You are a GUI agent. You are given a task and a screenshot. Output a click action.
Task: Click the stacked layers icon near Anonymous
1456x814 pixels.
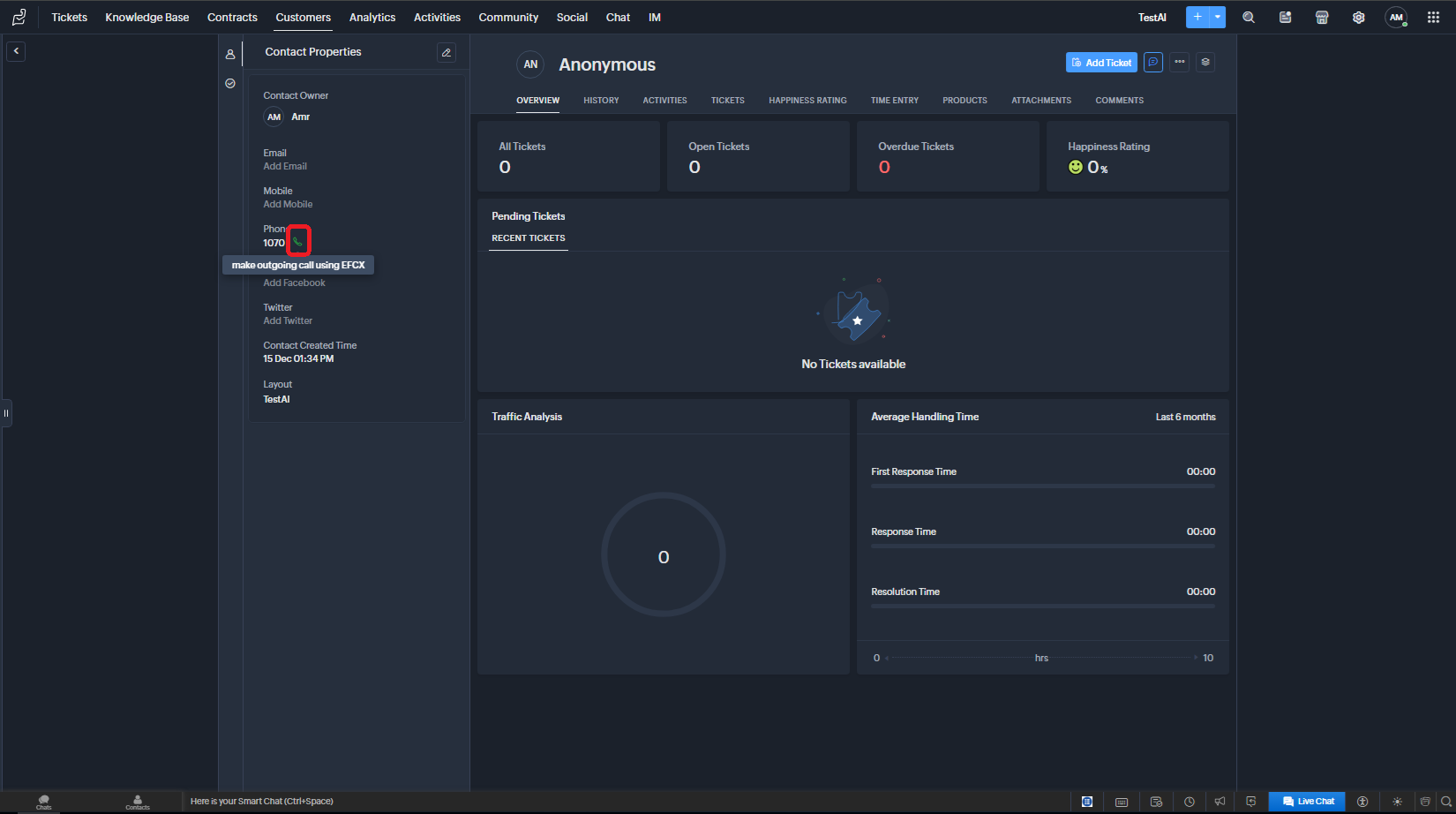(1205, 63)
